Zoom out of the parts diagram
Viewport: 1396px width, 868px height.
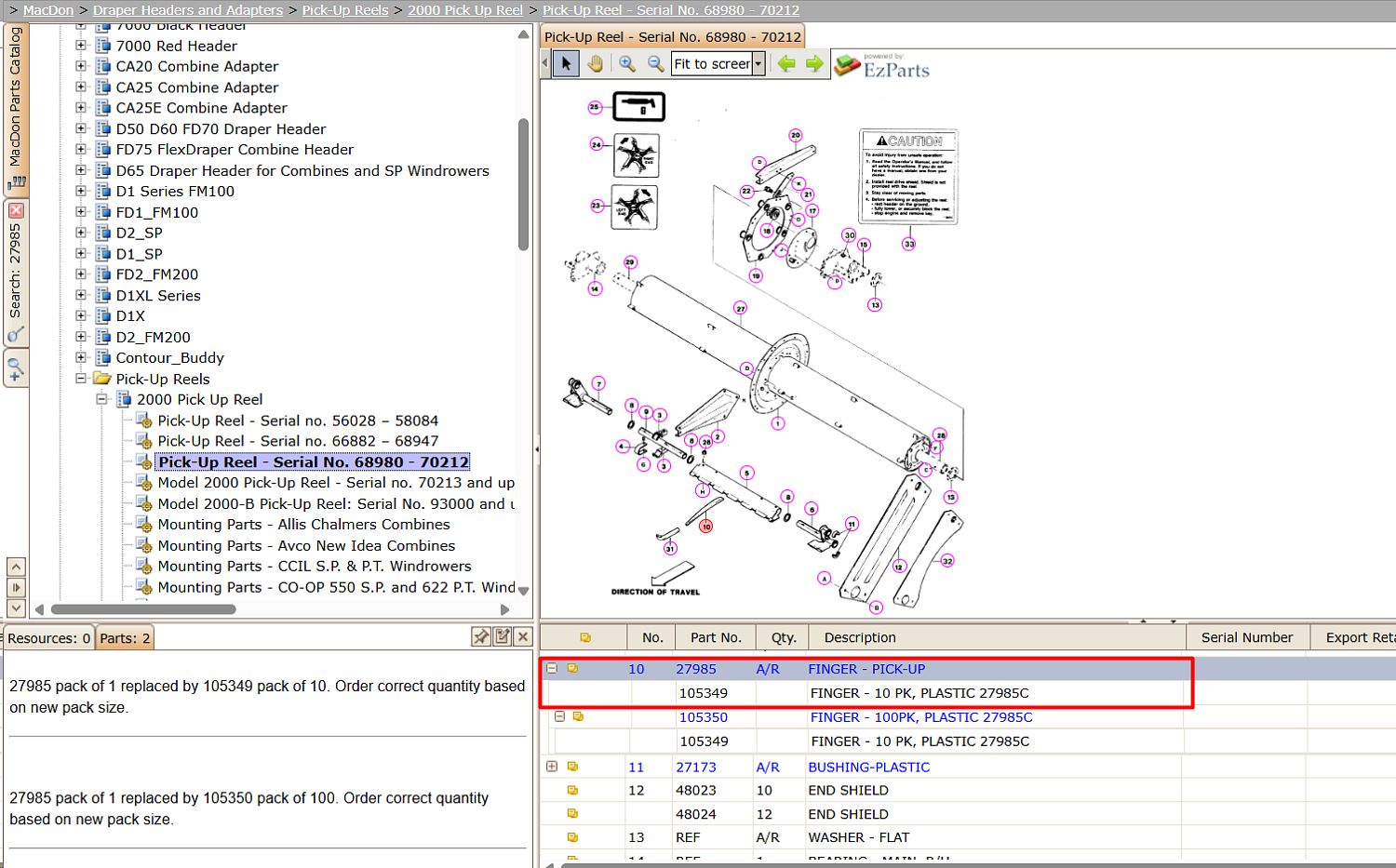655,63
